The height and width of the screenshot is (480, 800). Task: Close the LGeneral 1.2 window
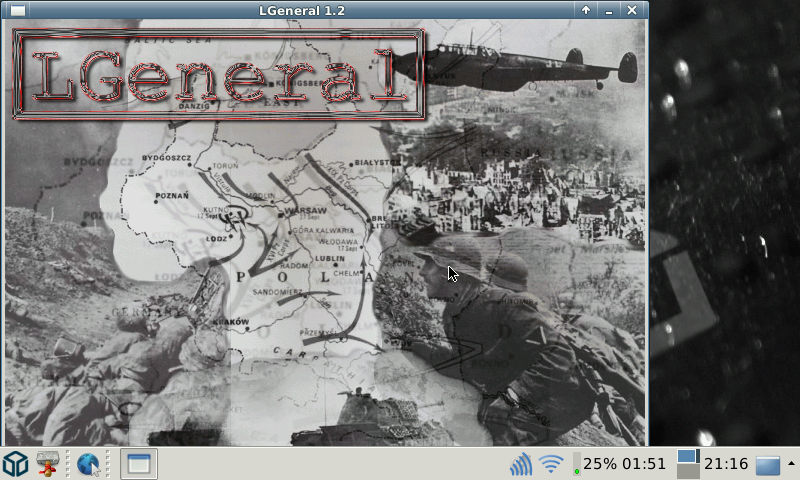point(632,10)
